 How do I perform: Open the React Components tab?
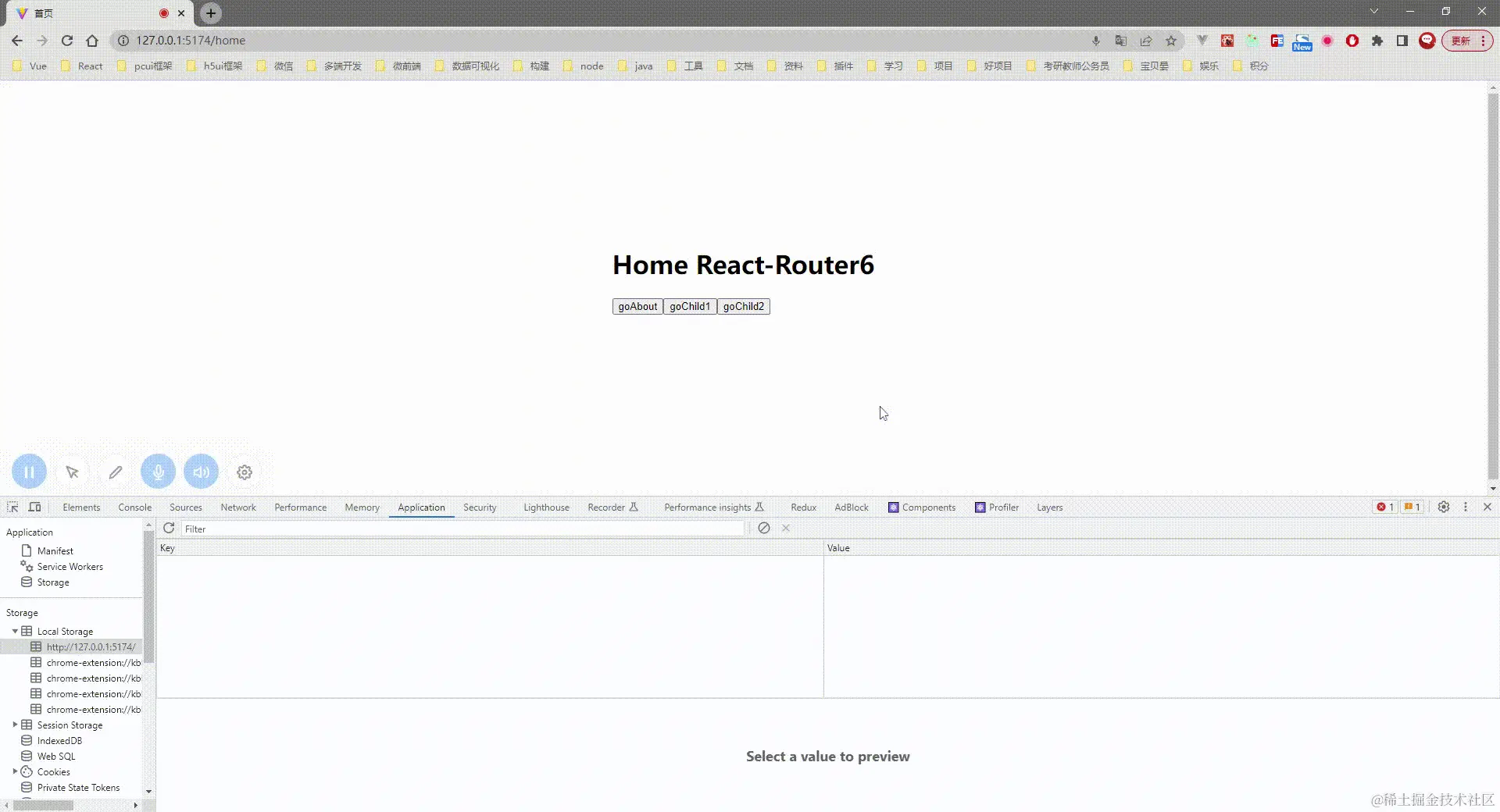pyautogui.click(x=922, y=507)
